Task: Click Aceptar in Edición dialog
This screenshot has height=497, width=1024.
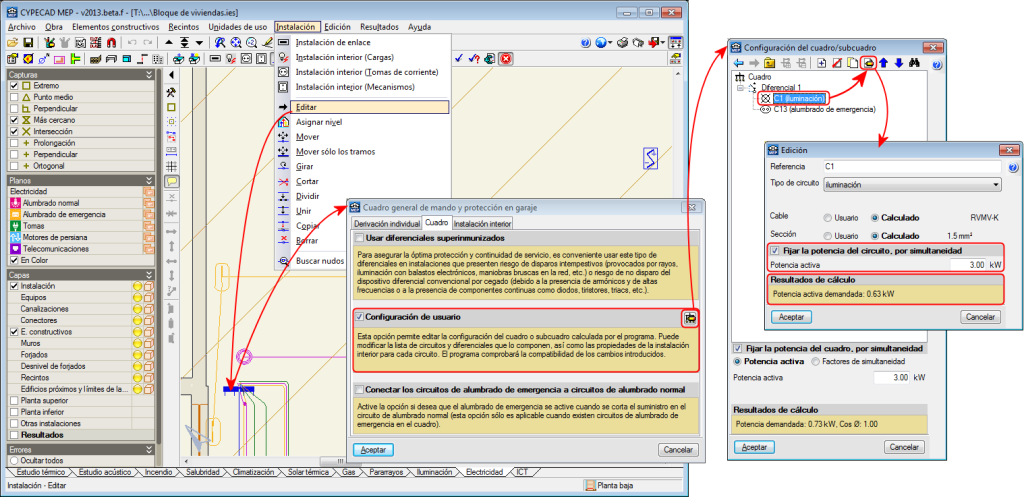Action: tap(792, 317)
